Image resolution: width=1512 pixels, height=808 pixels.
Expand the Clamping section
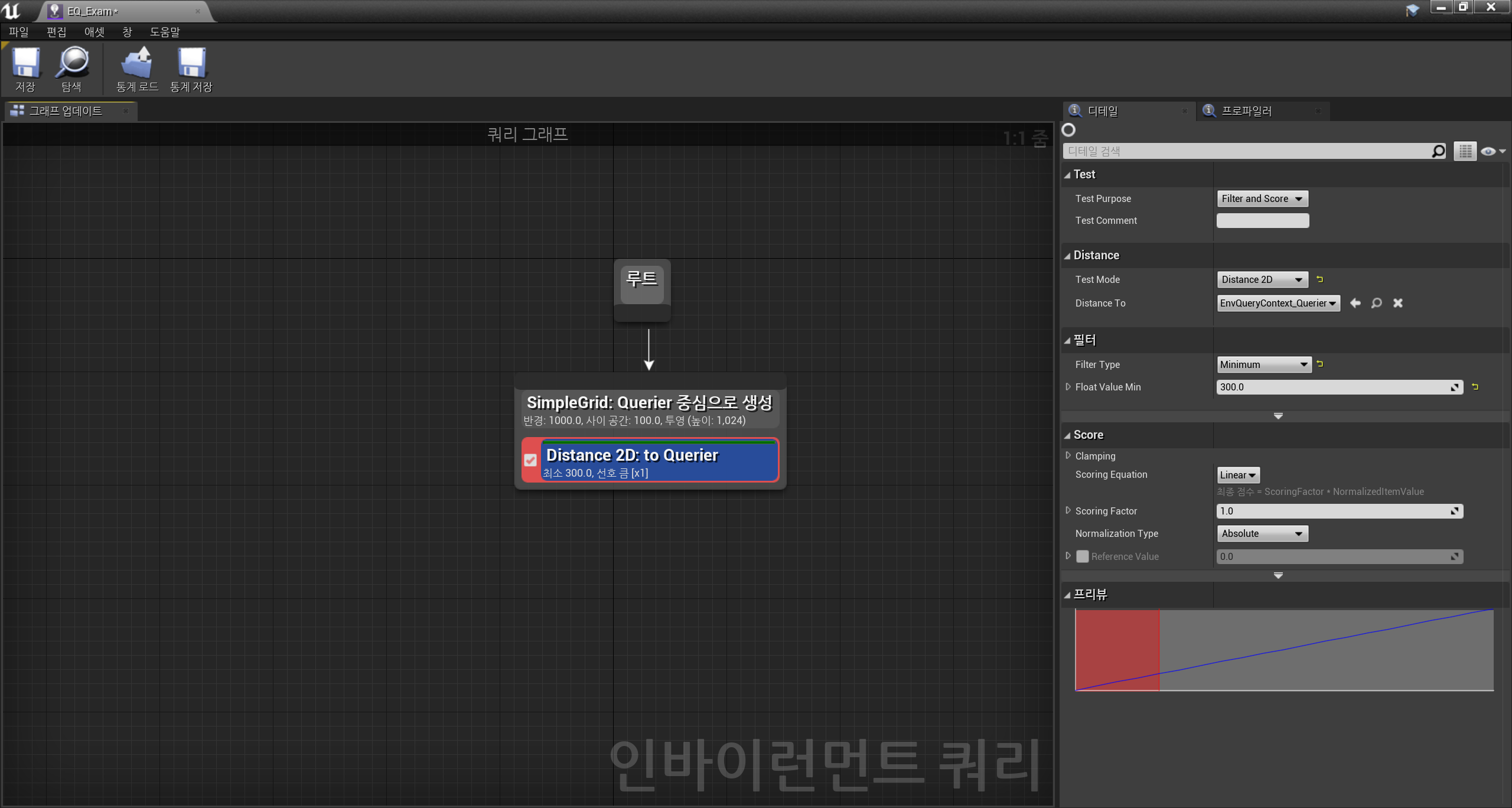click(x=1068, y=455)
